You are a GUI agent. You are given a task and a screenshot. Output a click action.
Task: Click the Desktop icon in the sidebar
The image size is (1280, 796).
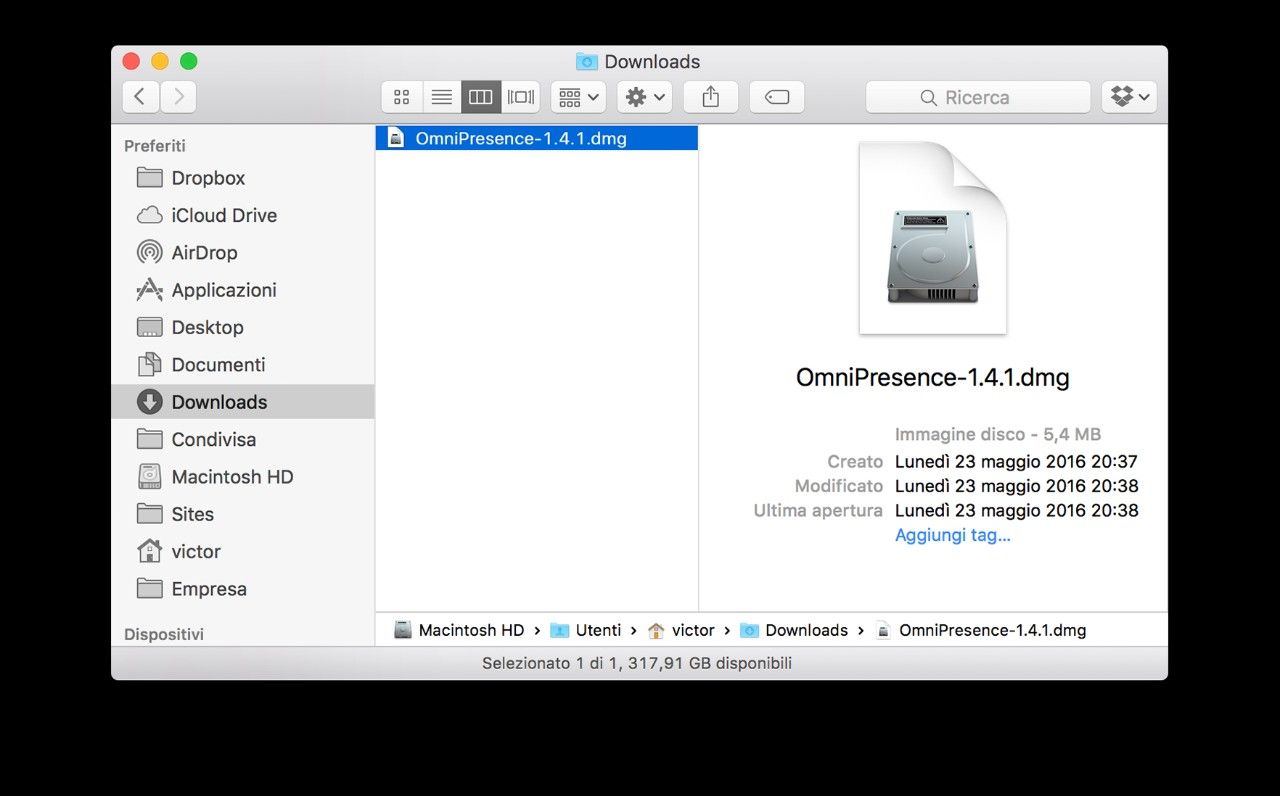(150, 327)
